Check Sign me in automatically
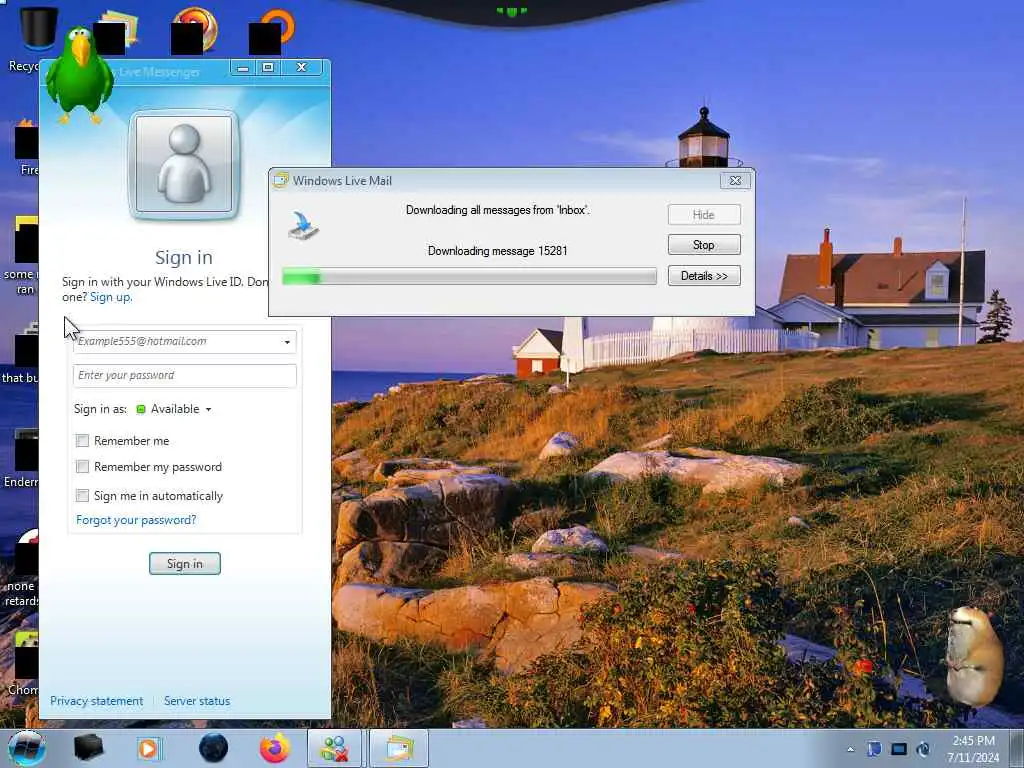Image resolution: width=1024 pixels, height=768 pixels. coord(82,496)
